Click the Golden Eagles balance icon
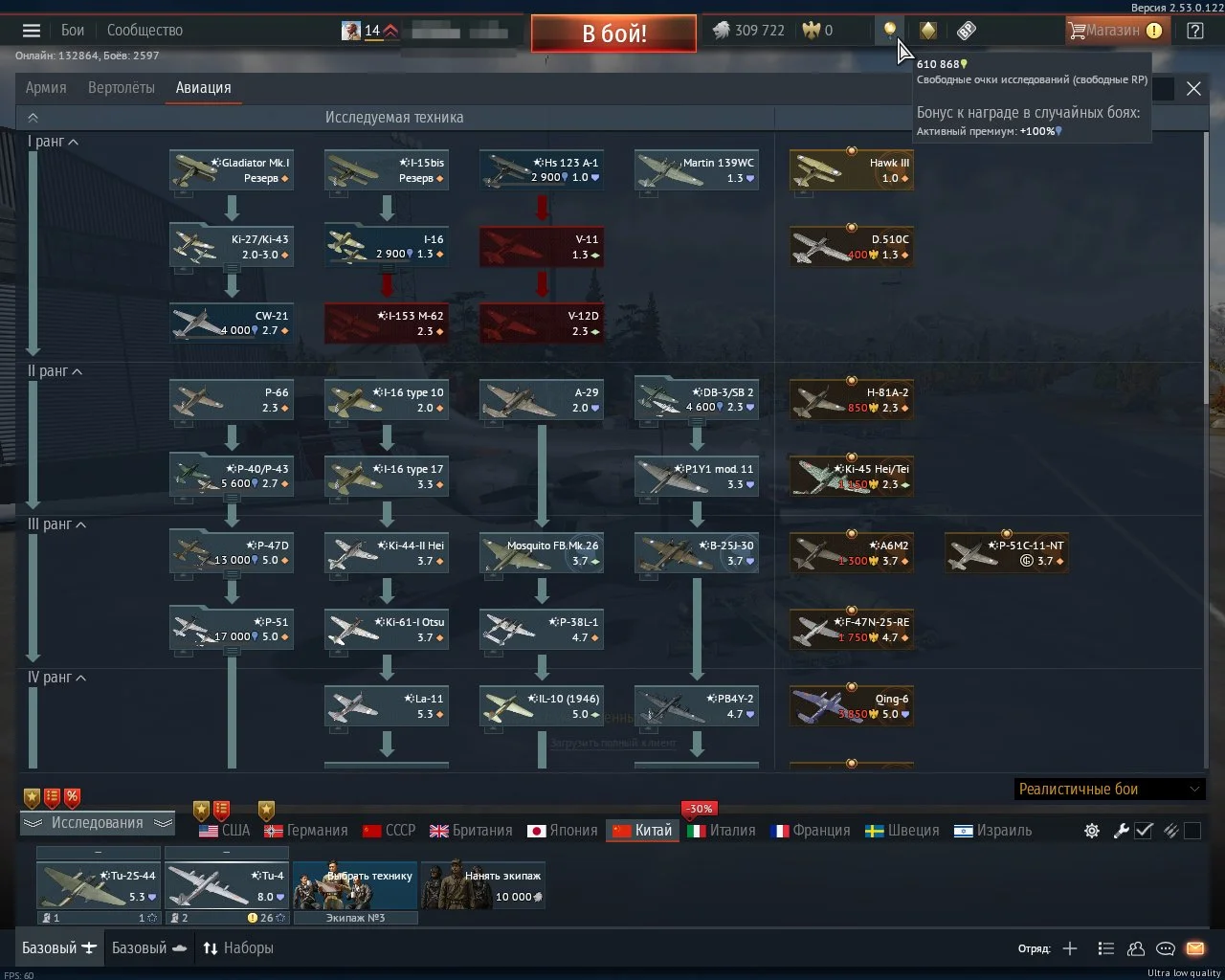Screen dimensions: 1225x980 click(812, 31)
